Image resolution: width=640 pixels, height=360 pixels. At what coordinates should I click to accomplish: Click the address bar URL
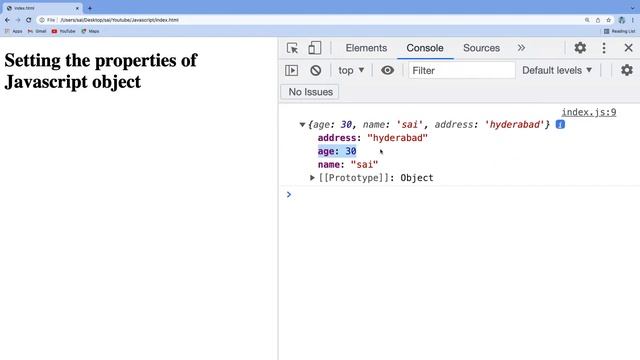pyautogui.click(x=119, y=20)
